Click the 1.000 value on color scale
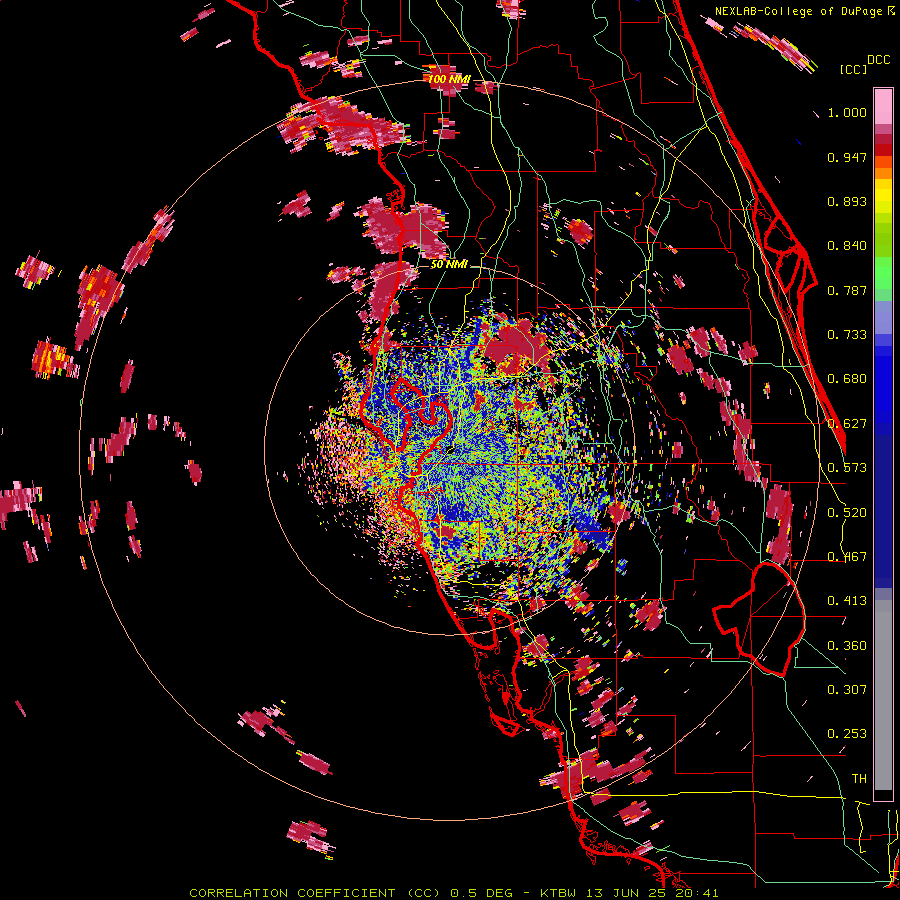The height and width of the screenshot is (900, 900). [847, 112]
